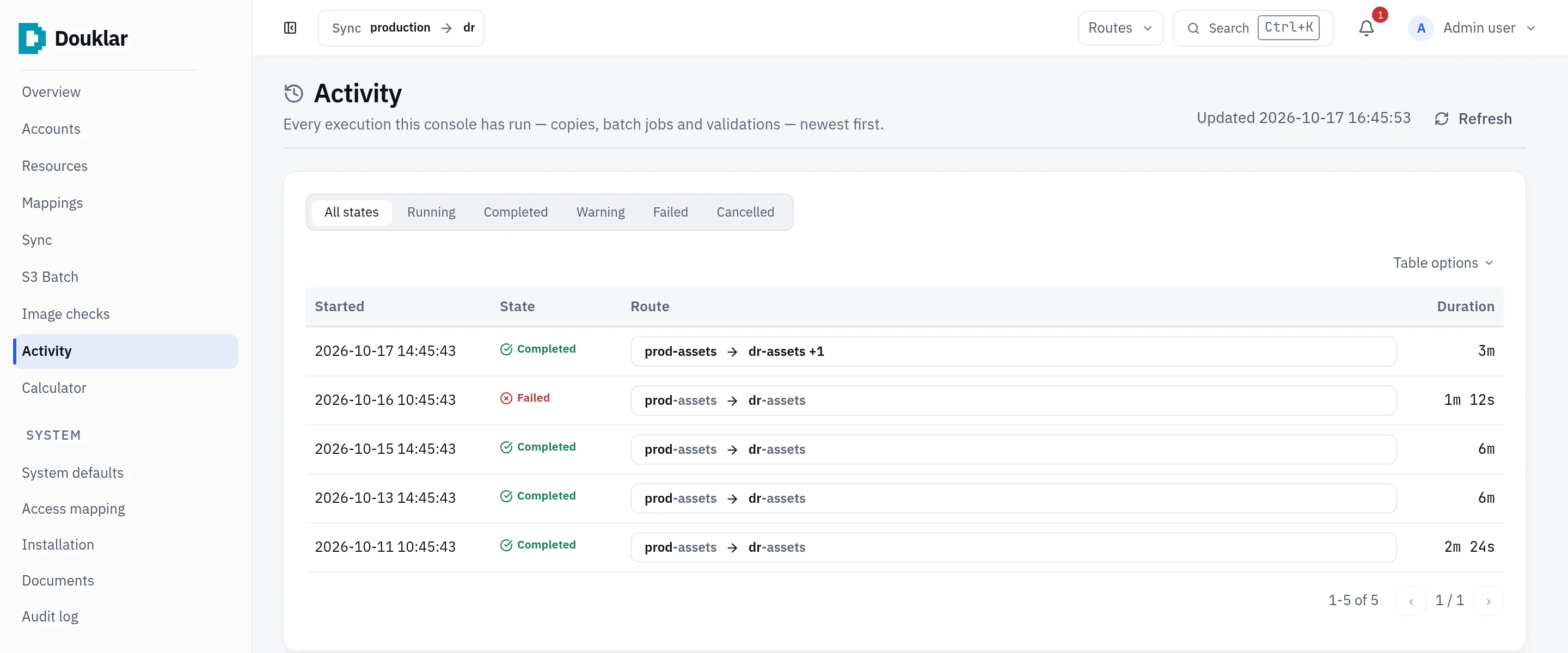Sort by the Duration column header

1465,307
